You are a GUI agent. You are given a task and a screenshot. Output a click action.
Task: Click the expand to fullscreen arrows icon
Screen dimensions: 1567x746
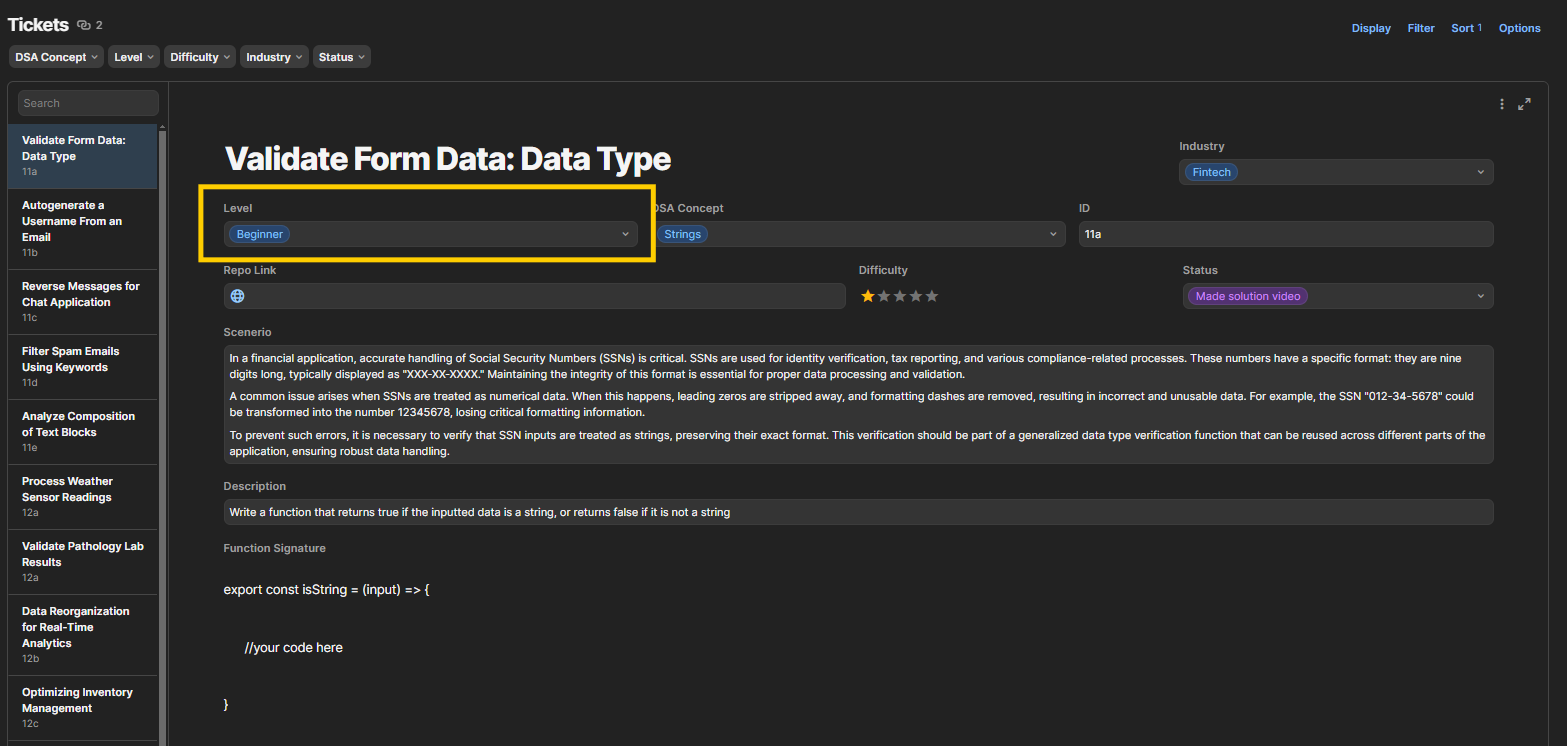(x=1524, y=104)
